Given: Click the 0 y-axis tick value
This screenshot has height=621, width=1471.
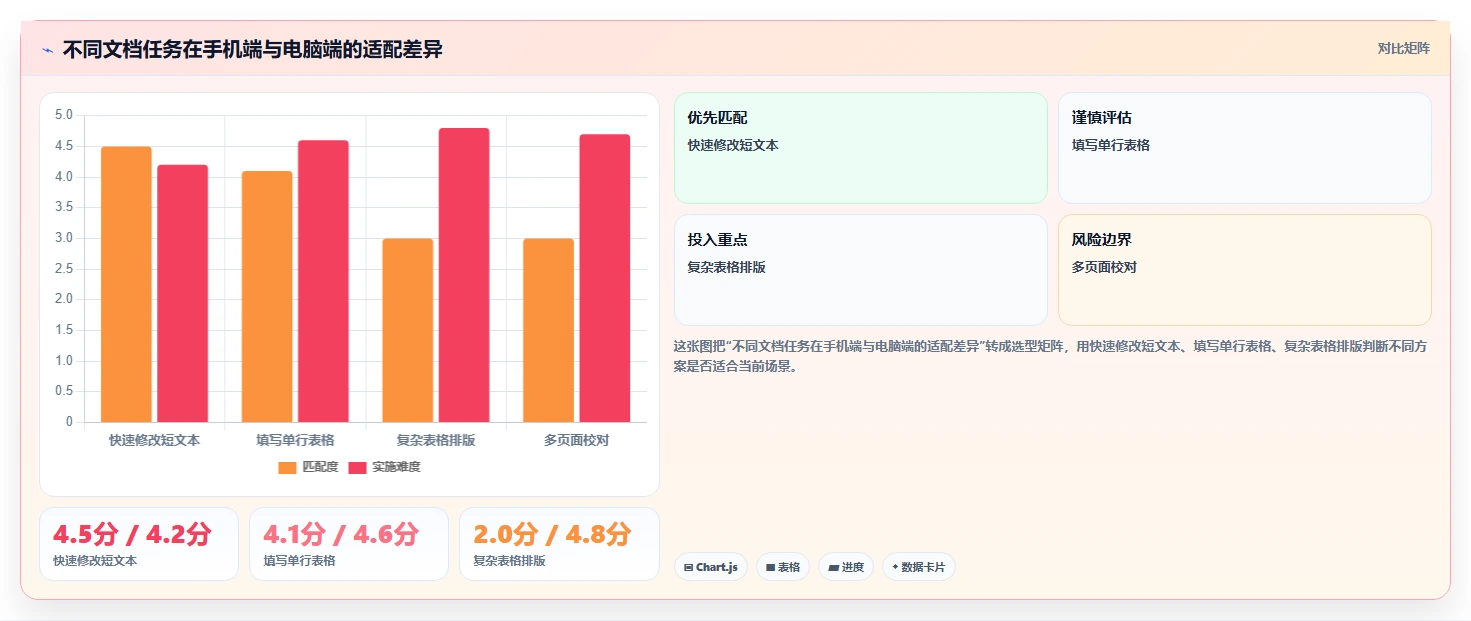Looking at the screenshot, I should coord(70,421).
